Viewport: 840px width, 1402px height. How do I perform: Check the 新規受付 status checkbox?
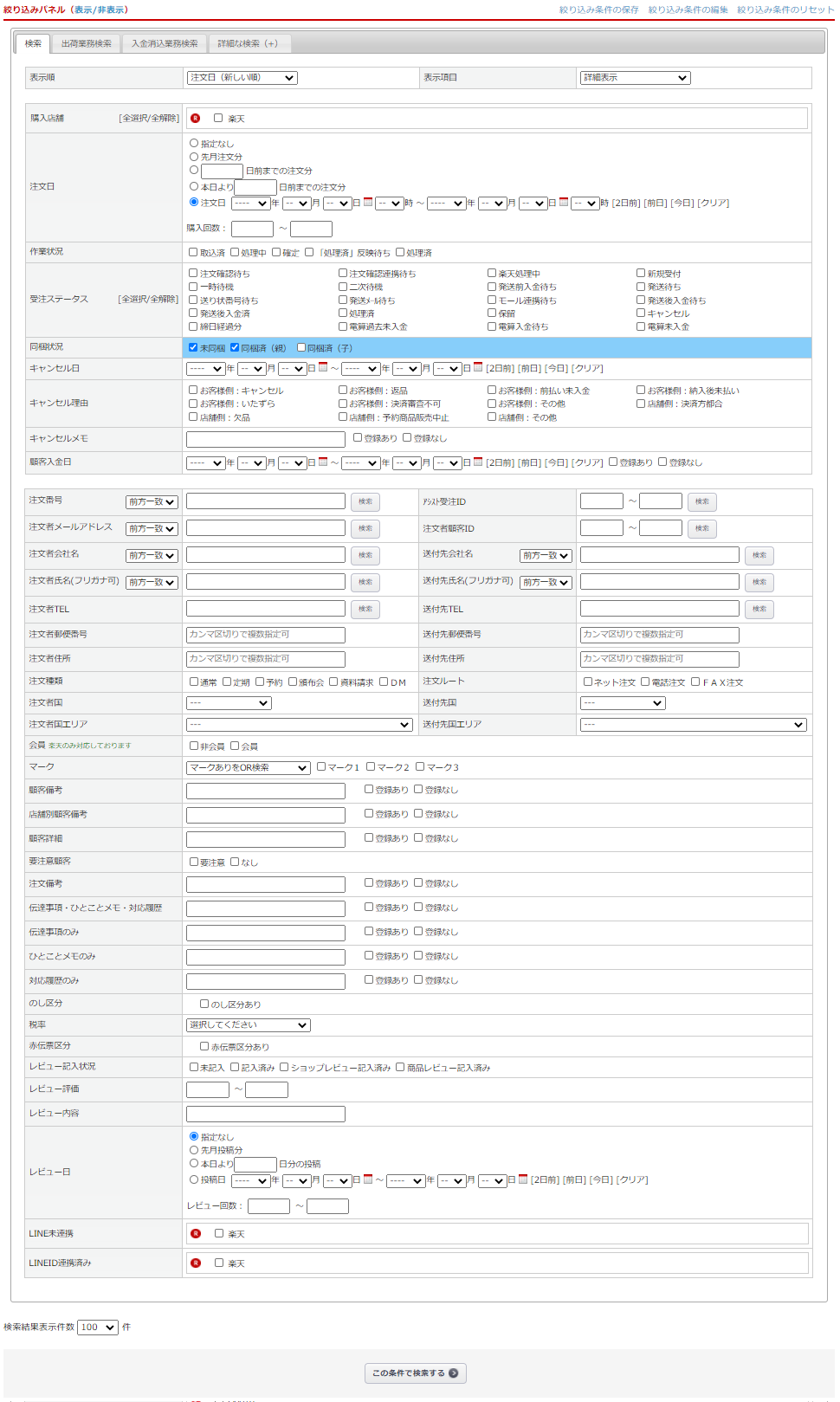pos(641,273)
